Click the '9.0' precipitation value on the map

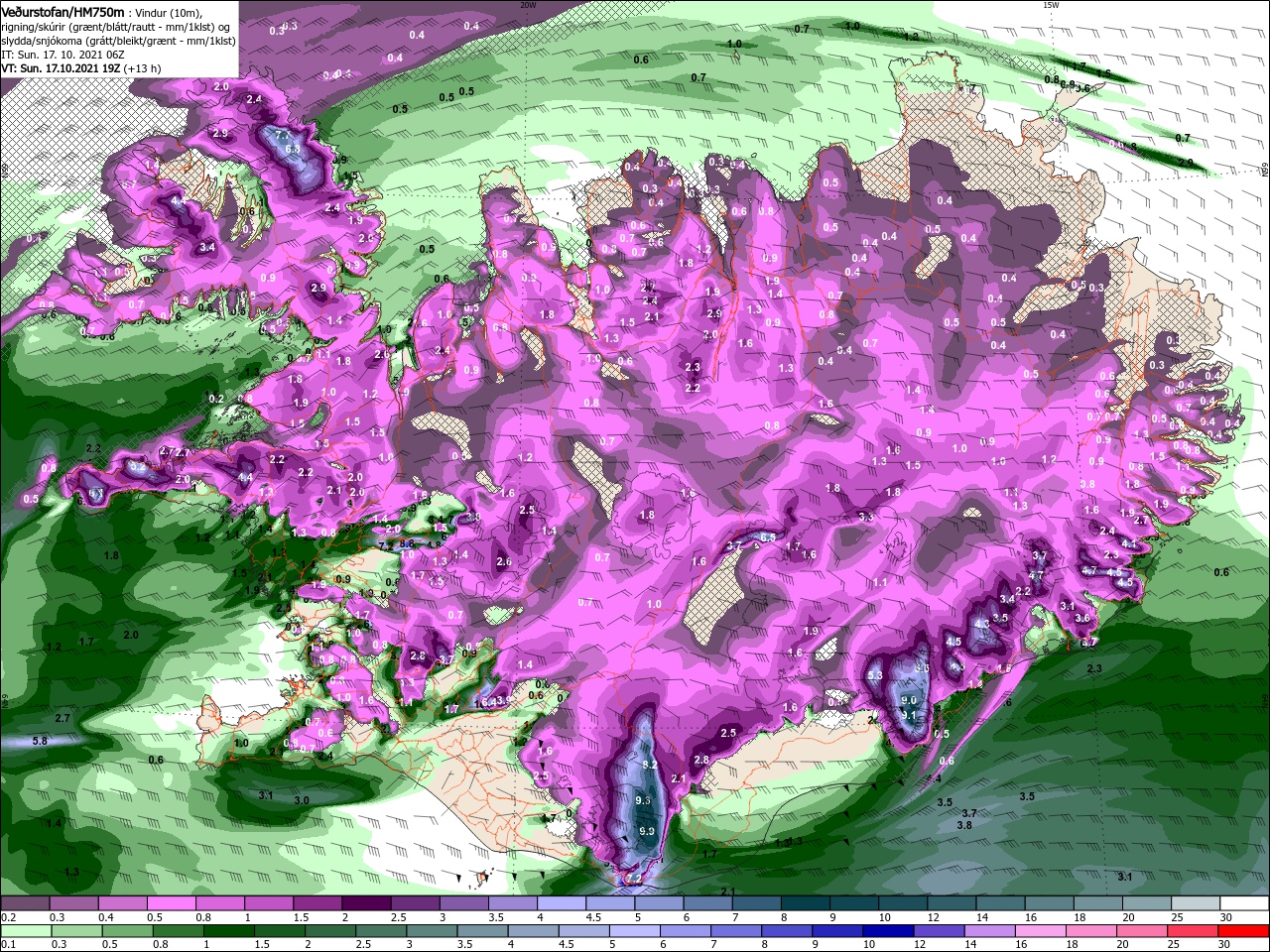click(x=909, y=700)
